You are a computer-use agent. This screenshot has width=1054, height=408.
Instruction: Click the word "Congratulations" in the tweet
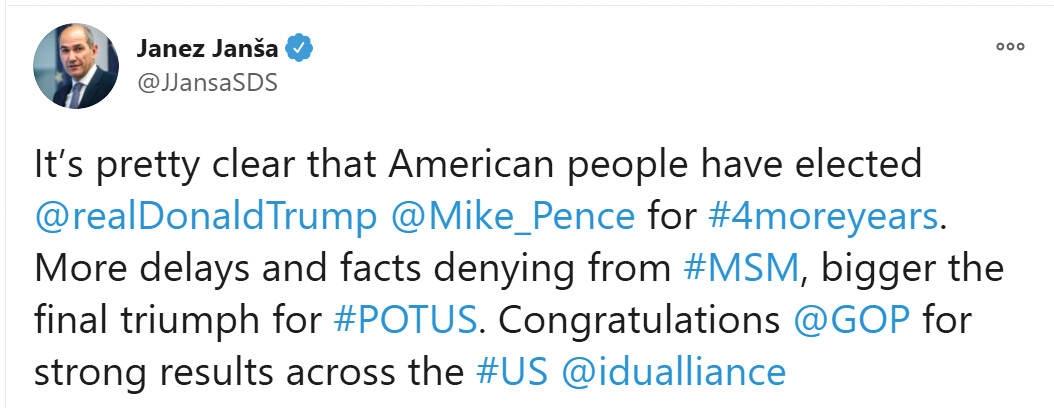click(640, 321)
